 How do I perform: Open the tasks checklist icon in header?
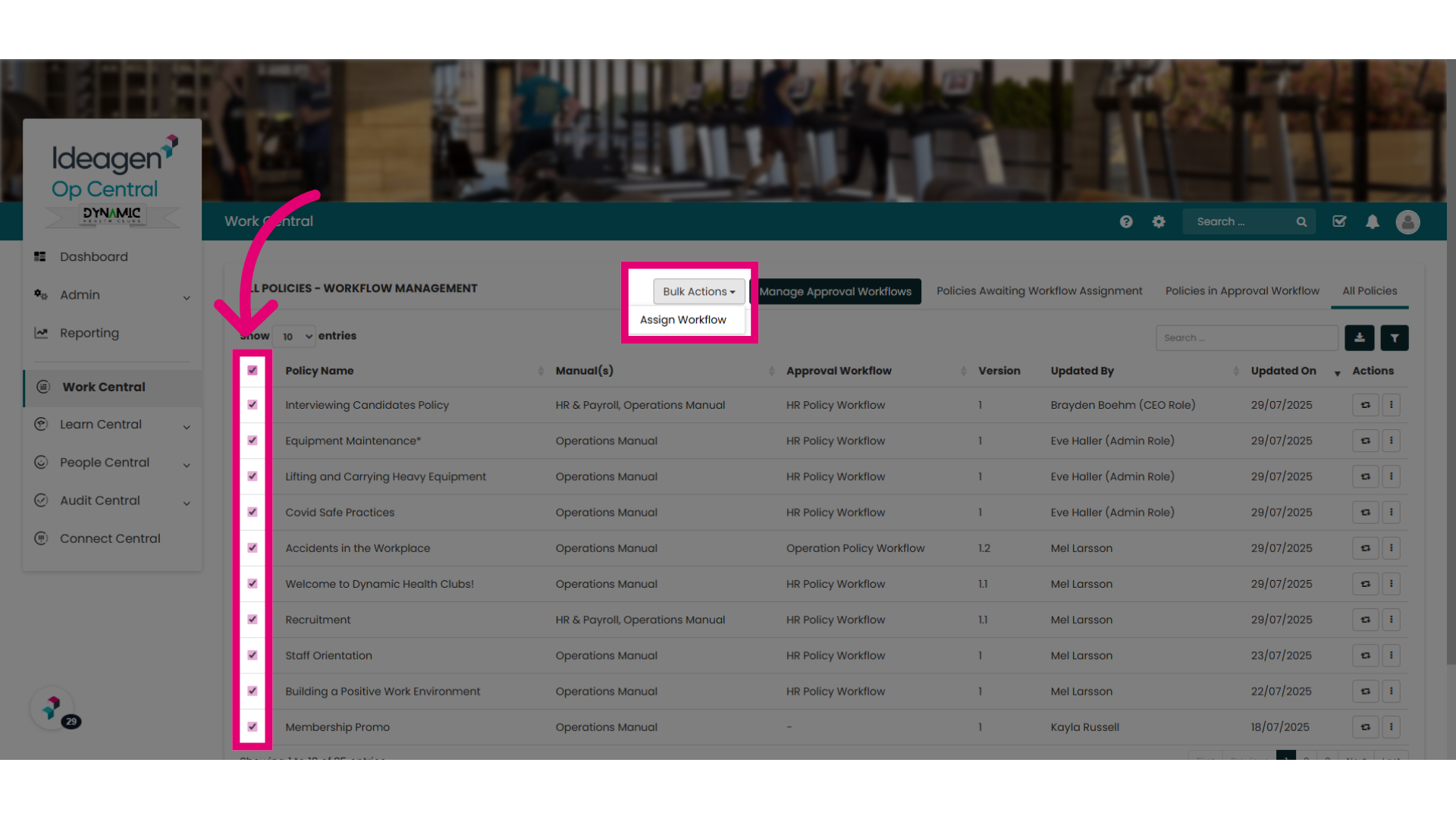(x=1339, y=221)
